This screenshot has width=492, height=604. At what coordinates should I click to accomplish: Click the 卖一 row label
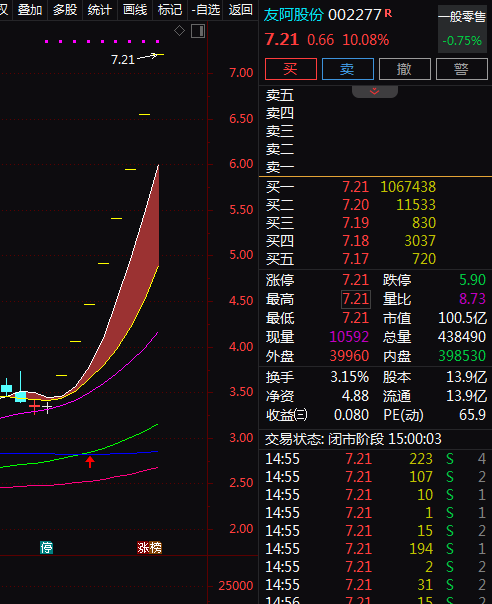pos(280,167)
